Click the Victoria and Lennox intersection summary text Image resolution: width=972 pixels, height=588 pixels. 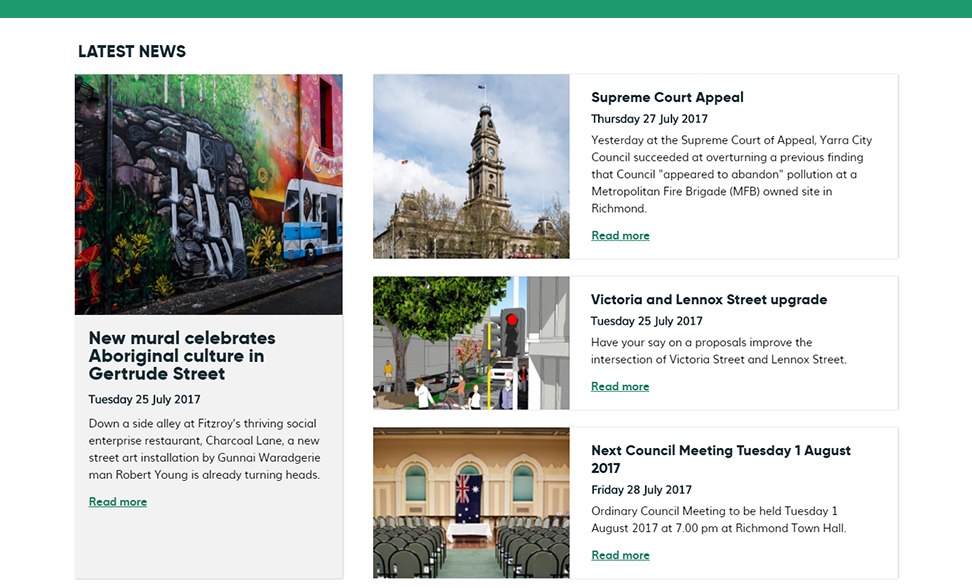pos(718,351)
